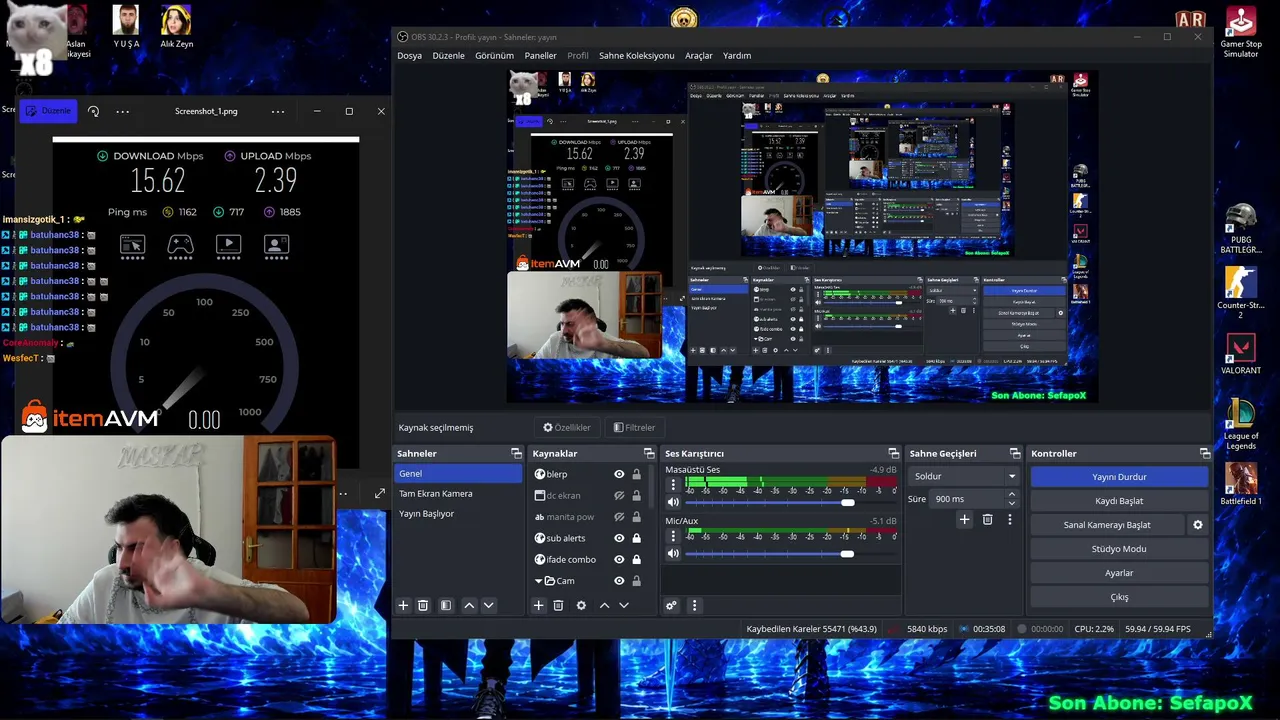The height and width of the screenshot is (720, 1280).
Task: Mute the Mic/Aux speaker icon
Action: [673, 553]
